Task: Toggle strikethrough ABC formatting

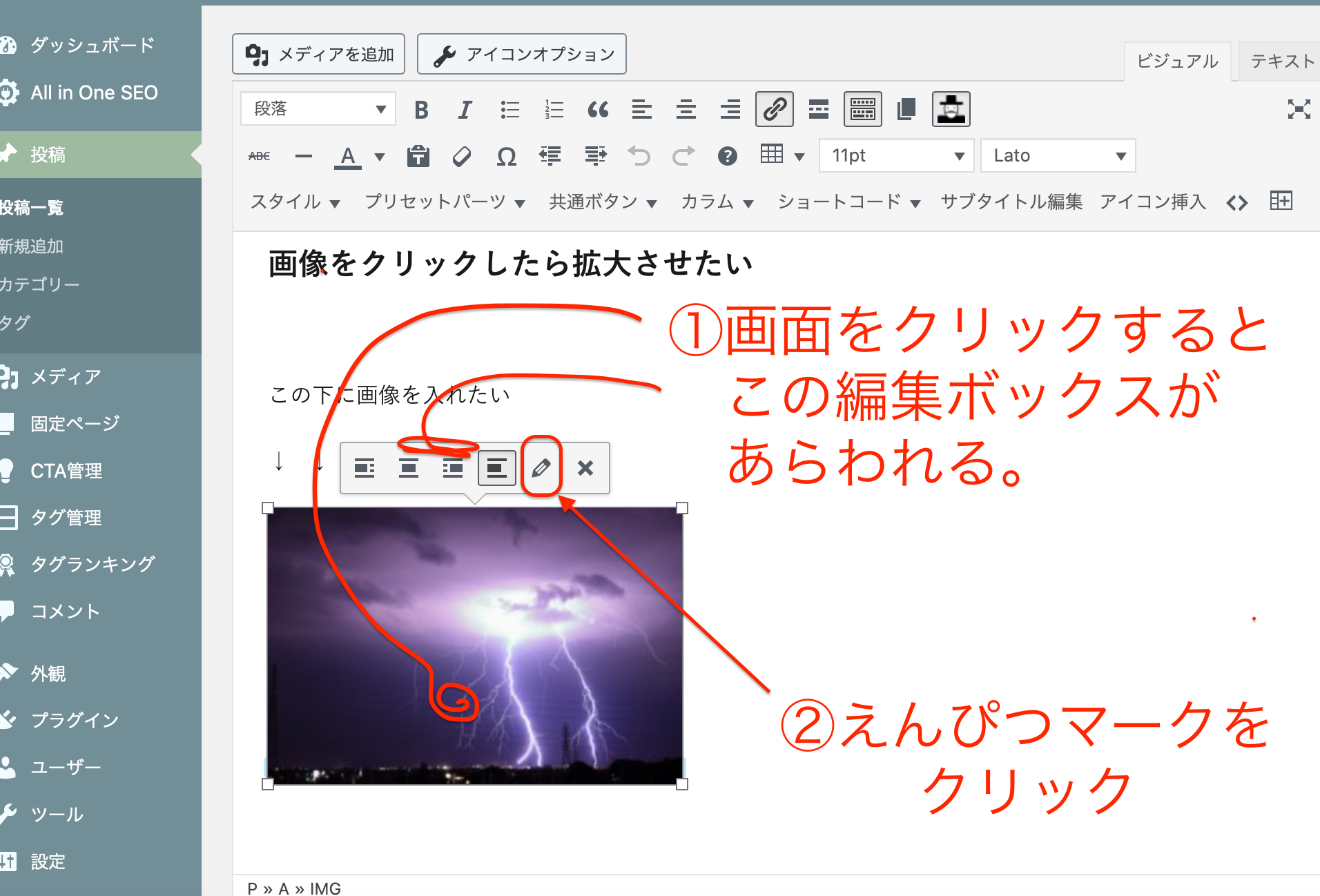Action: point(260,157)
